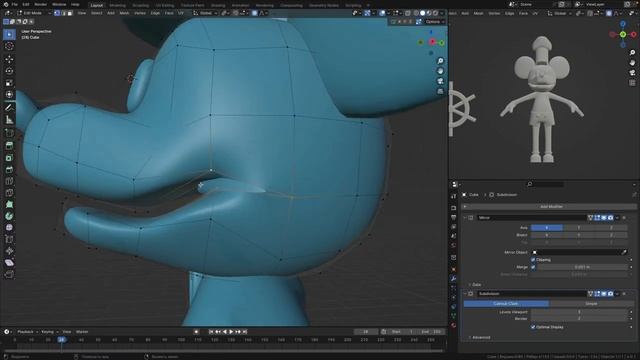Select the Knife tool
This screenshot has width=640, height=360.
[x=9, y=193]
